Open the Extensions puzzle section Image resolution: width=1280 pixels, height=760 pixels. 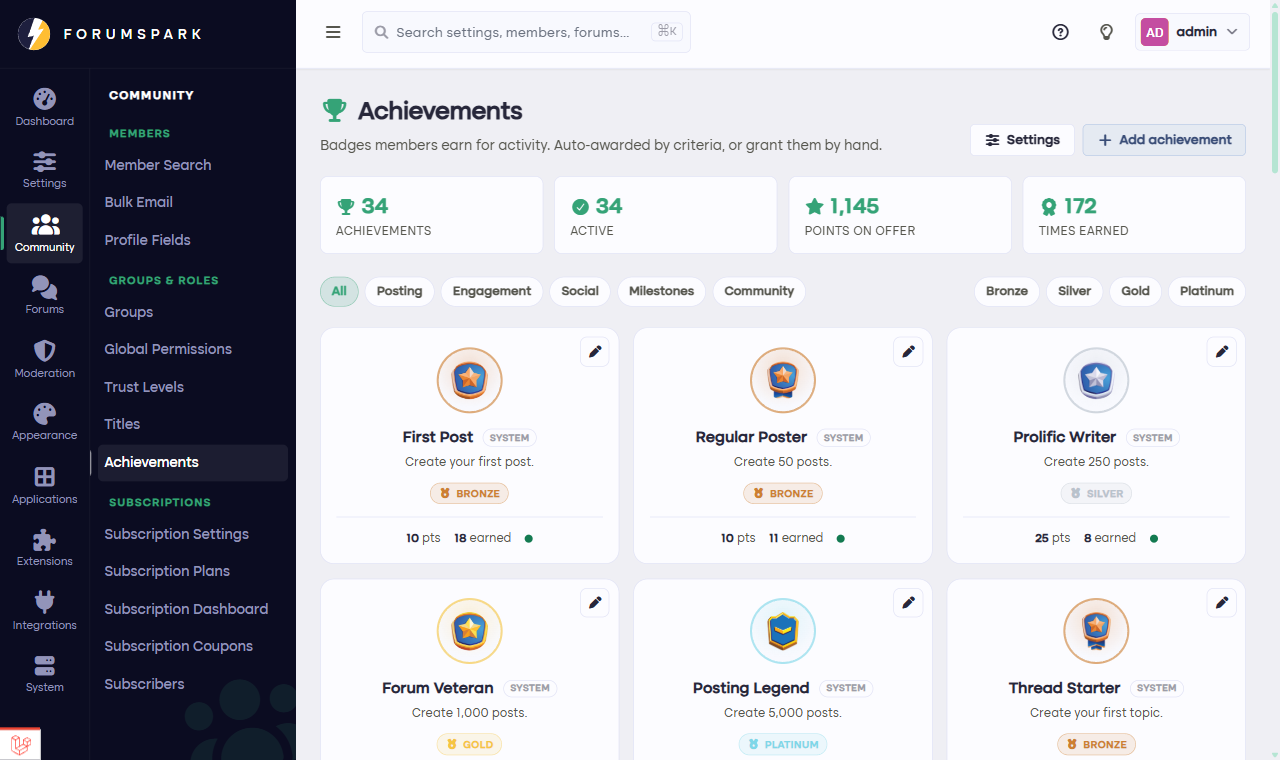coord(44,548)
